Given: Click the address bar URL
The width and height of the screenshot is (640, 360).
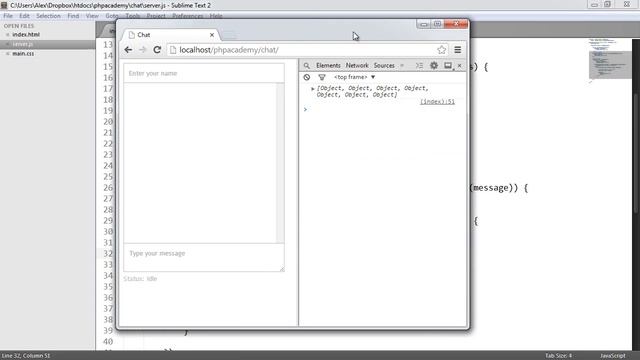Looking at the screenshot, I should pos(229,50).
